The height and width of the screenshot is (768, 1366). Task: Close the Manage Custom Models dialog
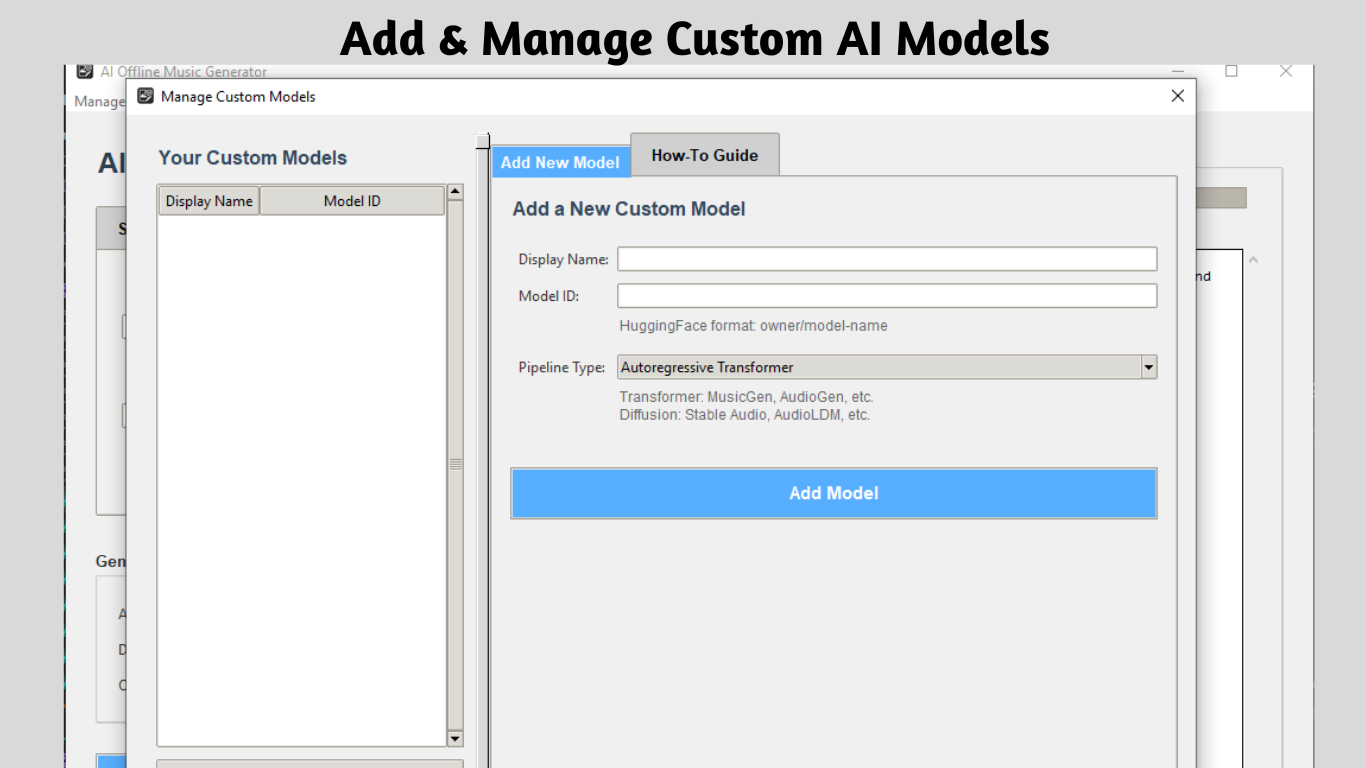click(x=1177, y=96)
